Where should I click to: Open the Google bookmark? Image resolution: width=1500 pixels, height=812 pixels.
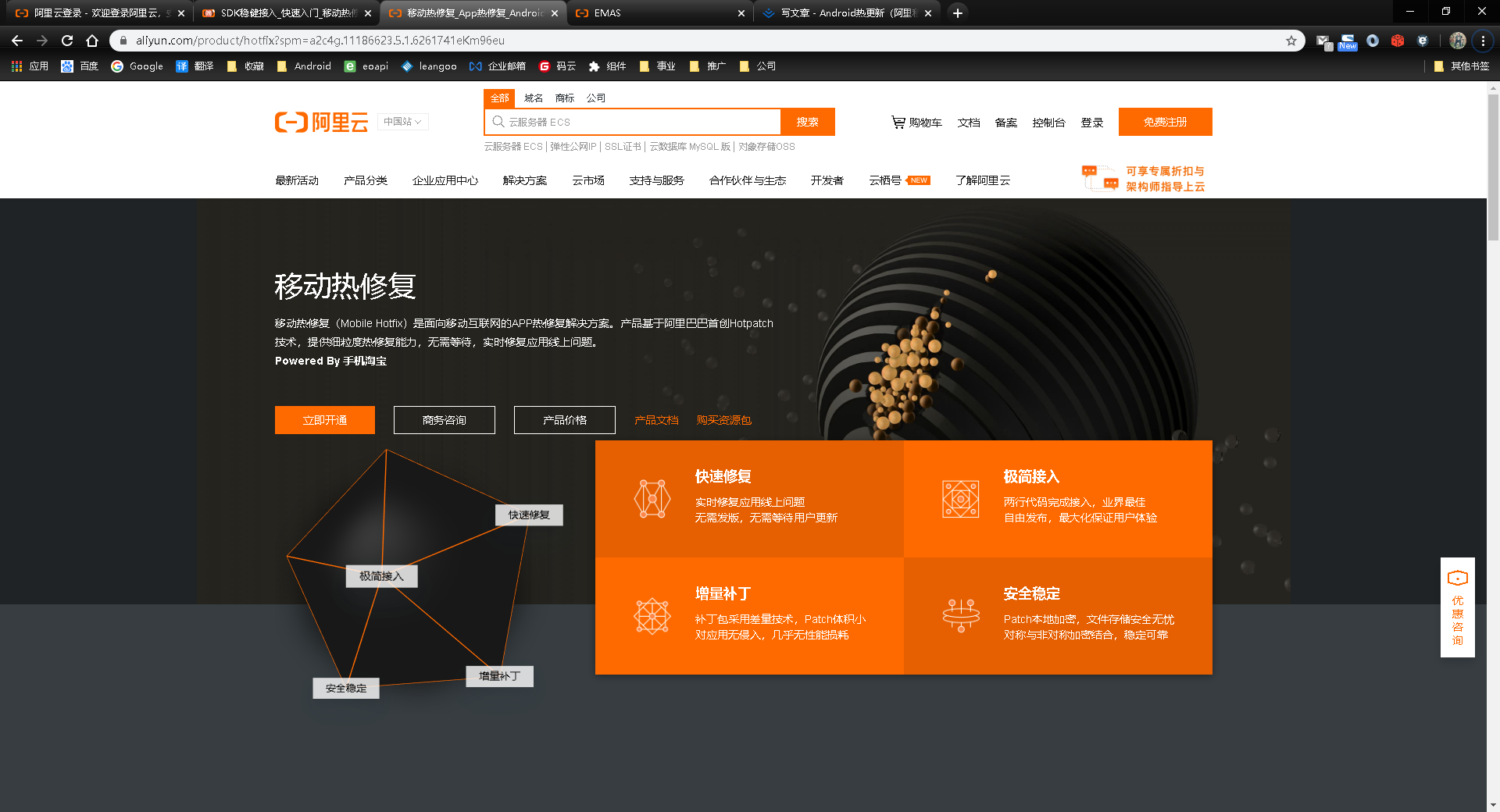[137, 66]
